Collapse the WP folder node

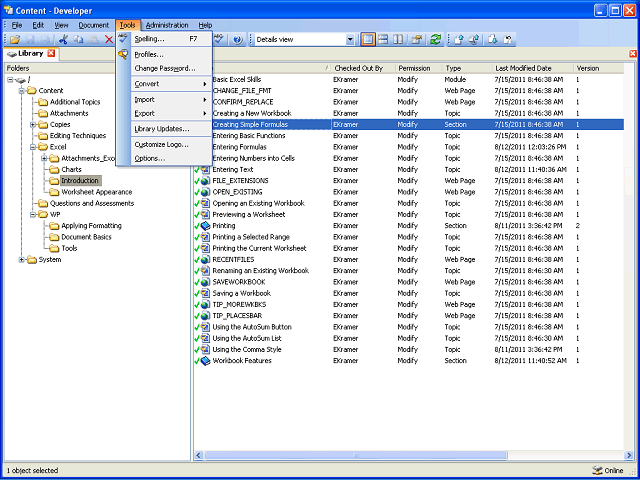click(33, 214)
